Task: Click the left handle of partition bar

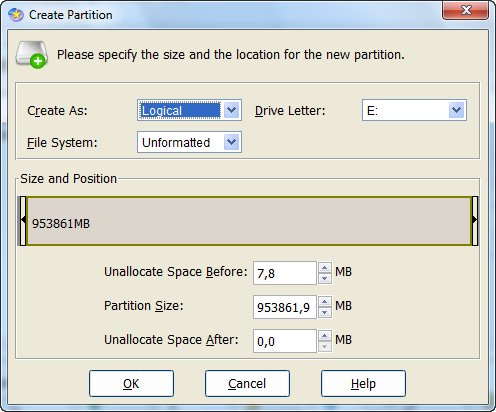Action: click(x=23, y=221)
